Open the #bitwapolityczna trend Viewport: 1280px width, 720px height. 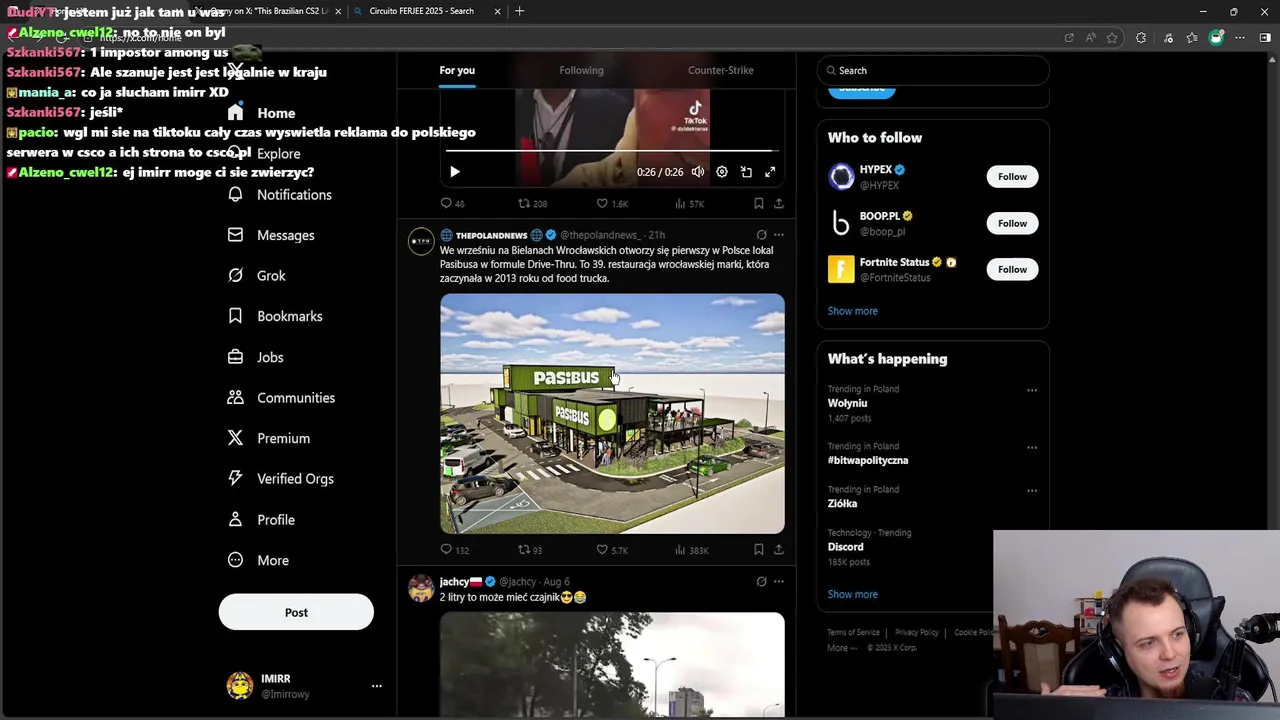pos(867,460)
